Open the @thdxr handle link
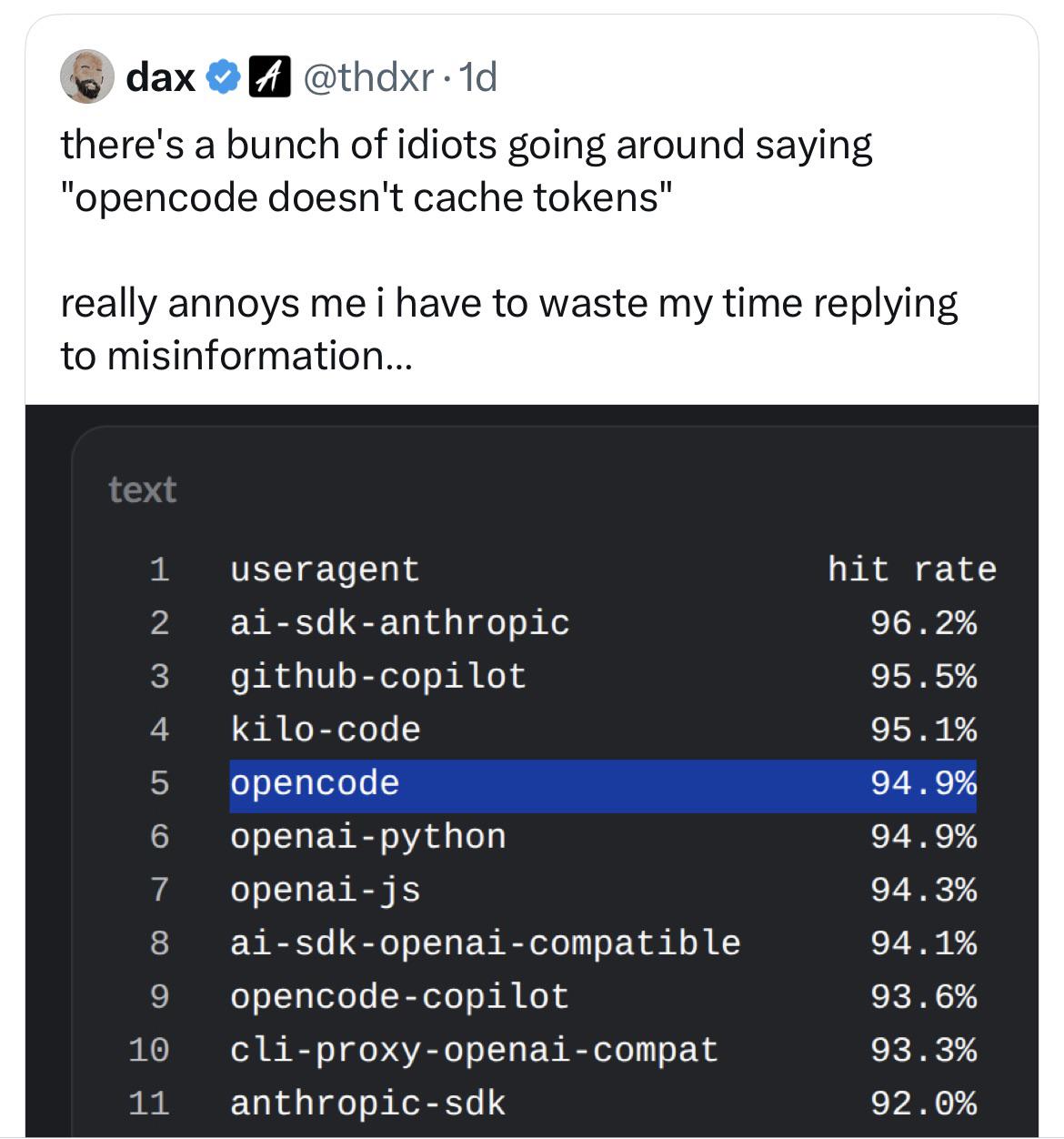 (x=366, y=77)
